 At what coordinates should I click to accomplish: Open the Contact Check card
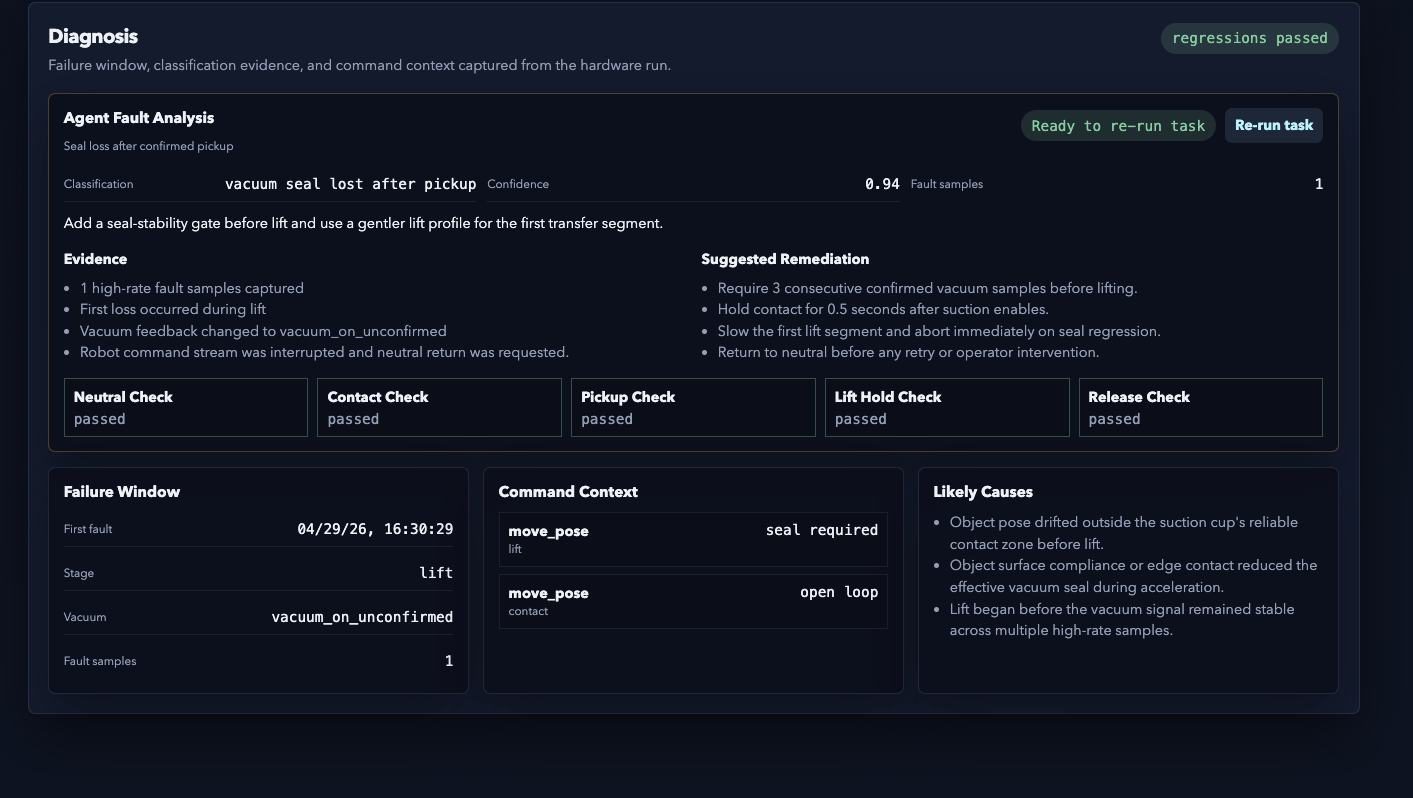[439, 407]
